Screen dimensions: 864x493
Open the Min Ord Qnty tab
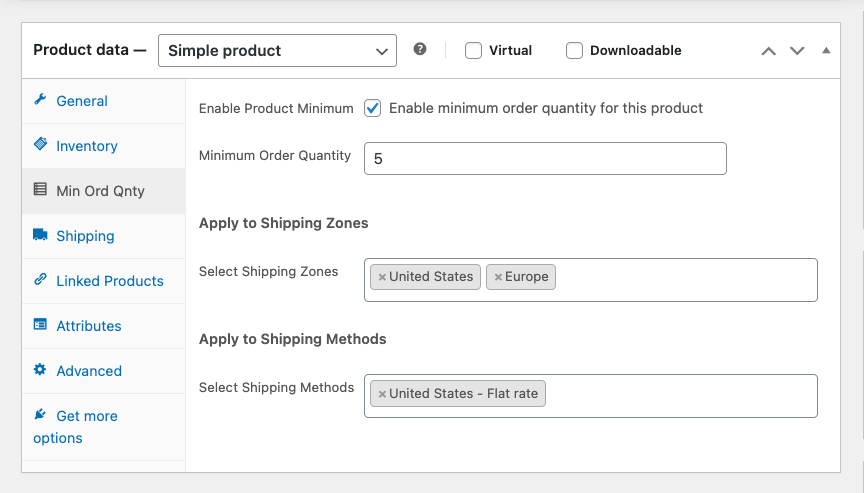100,190
